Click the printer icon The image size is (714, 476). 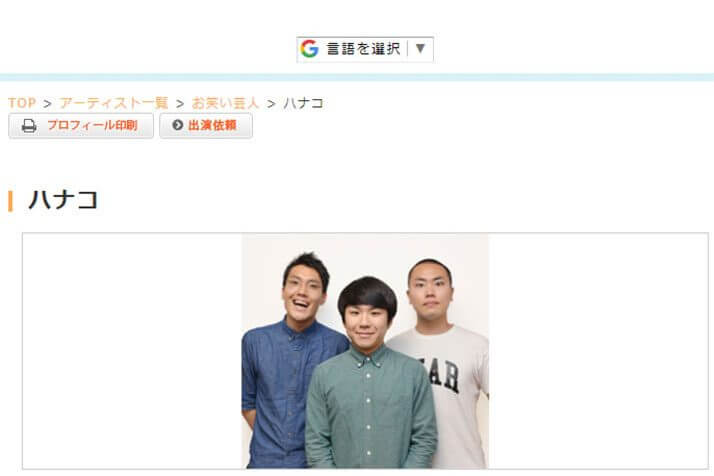click(x=29, y=126)
